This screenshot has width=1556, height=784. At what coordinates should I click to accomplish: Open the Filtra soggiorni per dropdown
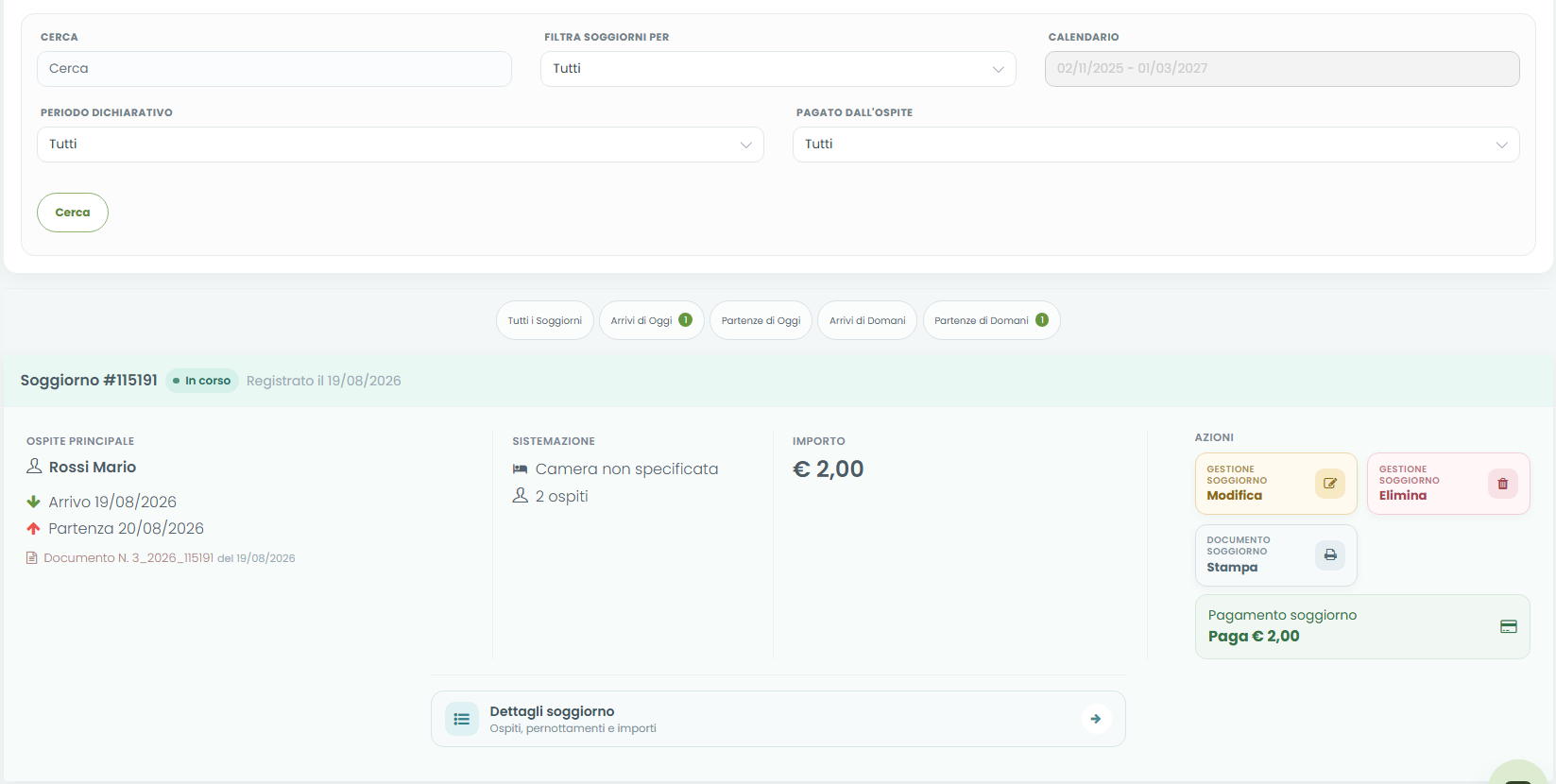778,69
